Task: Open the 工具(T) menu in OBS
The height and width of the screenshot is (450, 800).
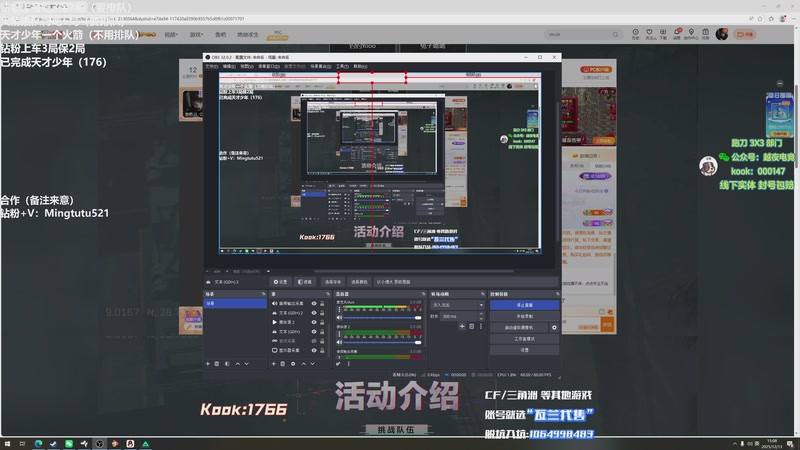Action: click(x=343, y=66)
